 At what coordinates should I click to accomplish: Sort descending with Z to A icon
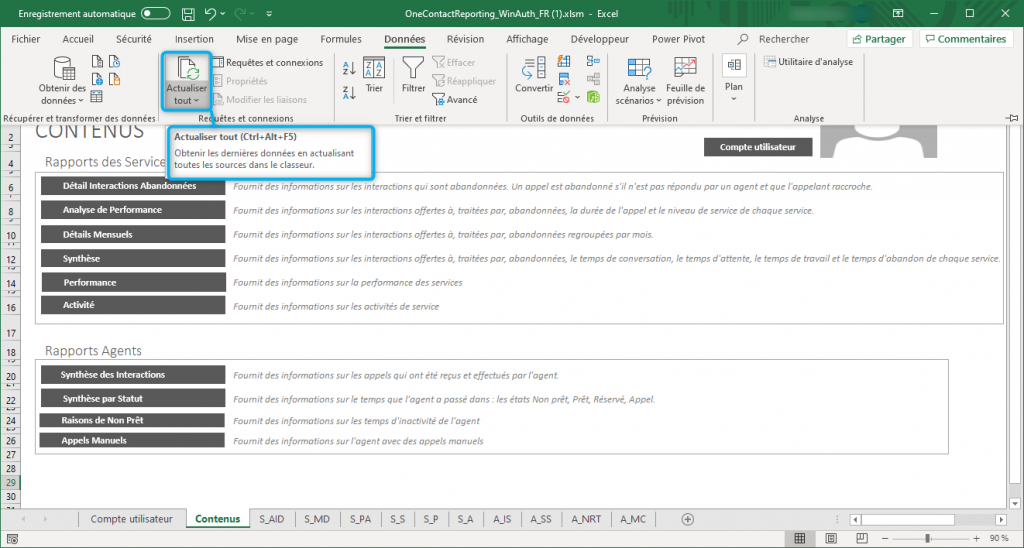coord(349,93)
